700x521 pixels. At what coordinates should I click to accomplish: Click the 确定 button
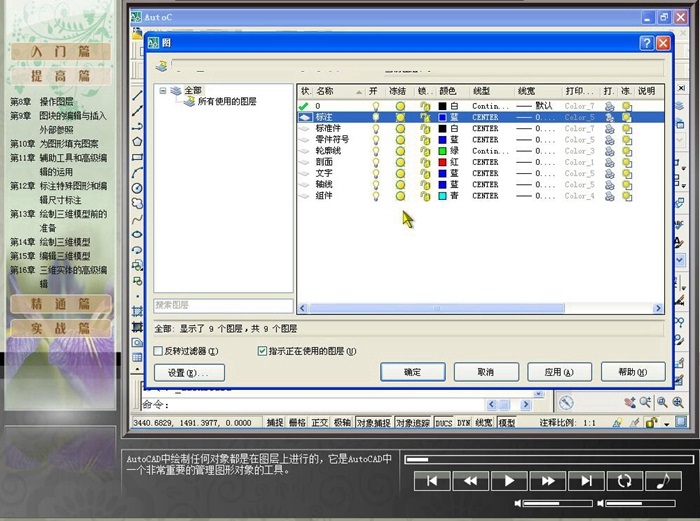412,372
